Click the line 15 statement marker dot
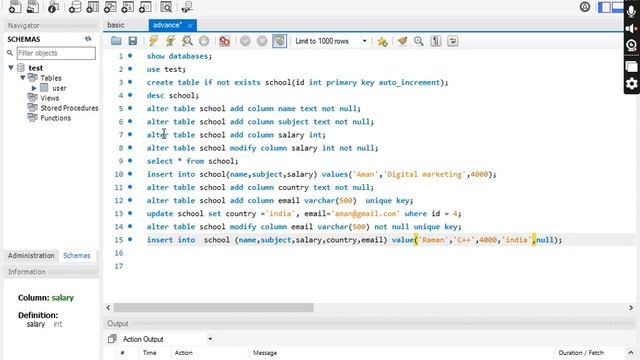The width and height of the screenshot is (640, 360). [x=130, y=239]
